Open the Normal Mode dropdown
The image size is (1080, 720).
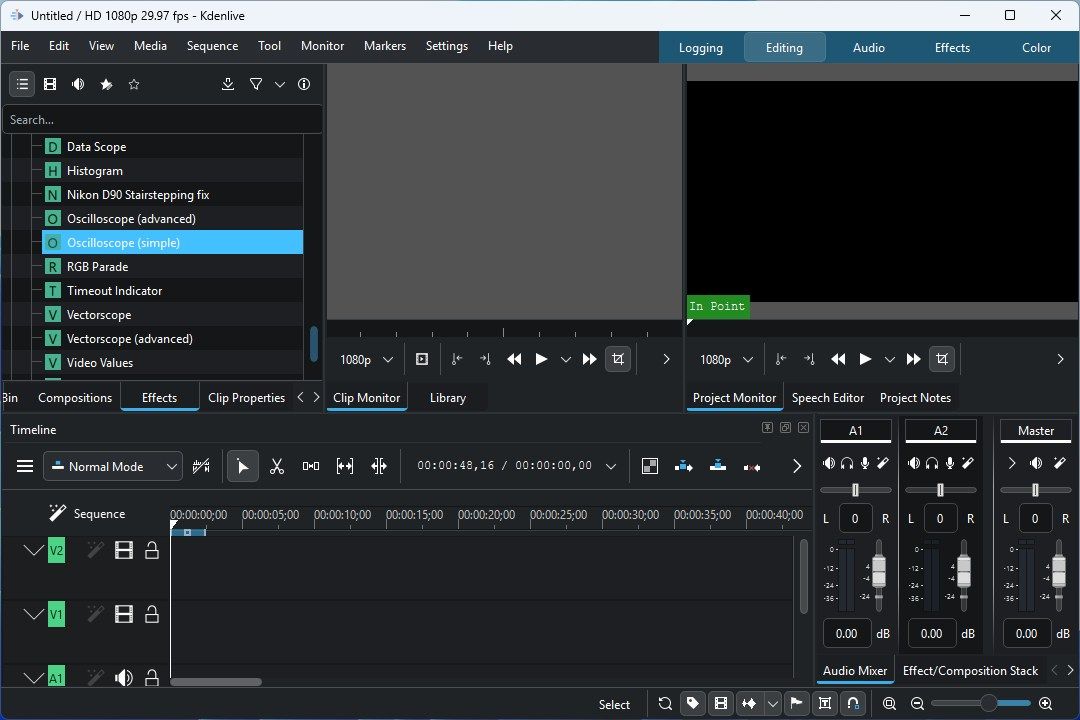(113, 466)
